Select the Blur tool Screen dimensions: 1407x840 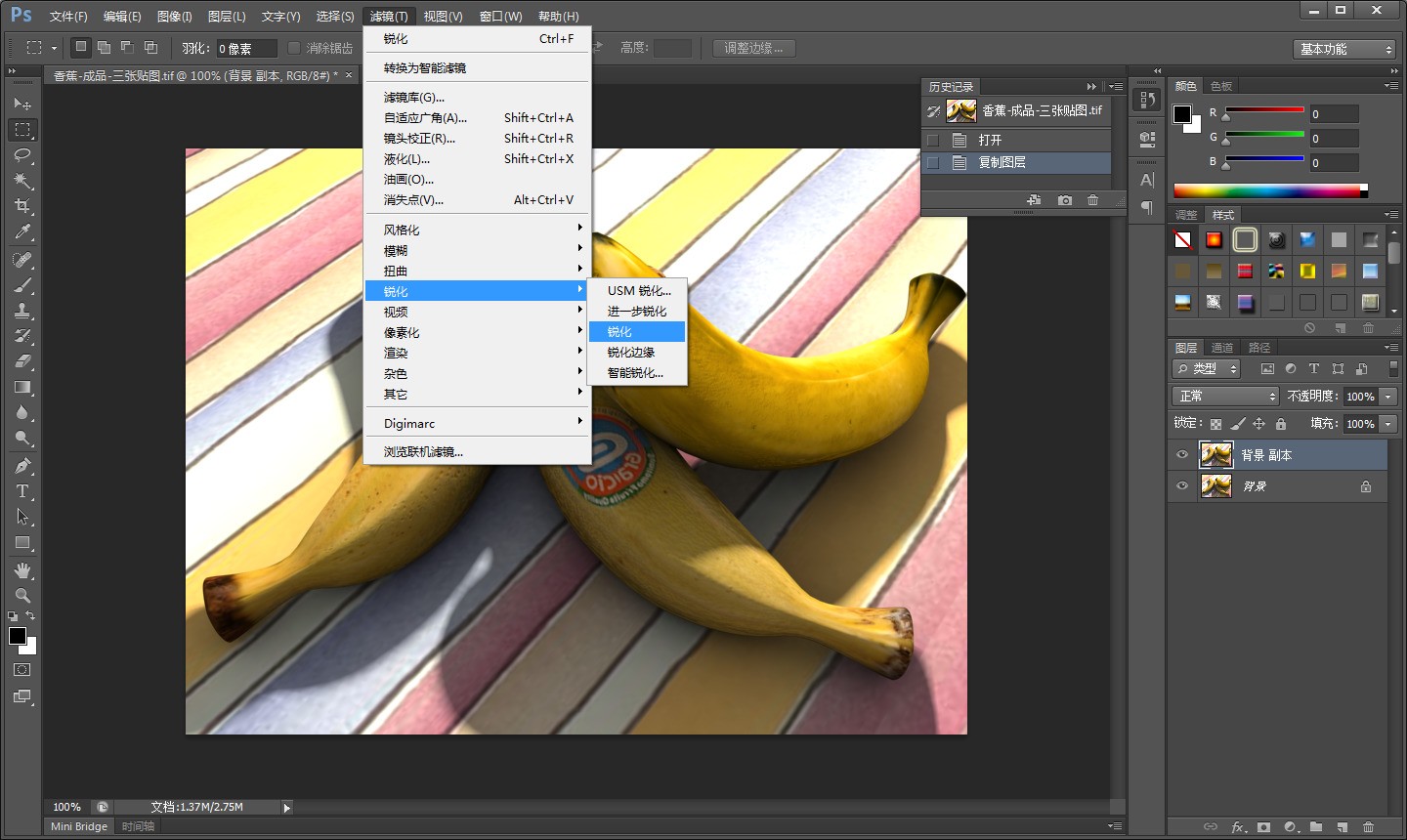(22, 412)
